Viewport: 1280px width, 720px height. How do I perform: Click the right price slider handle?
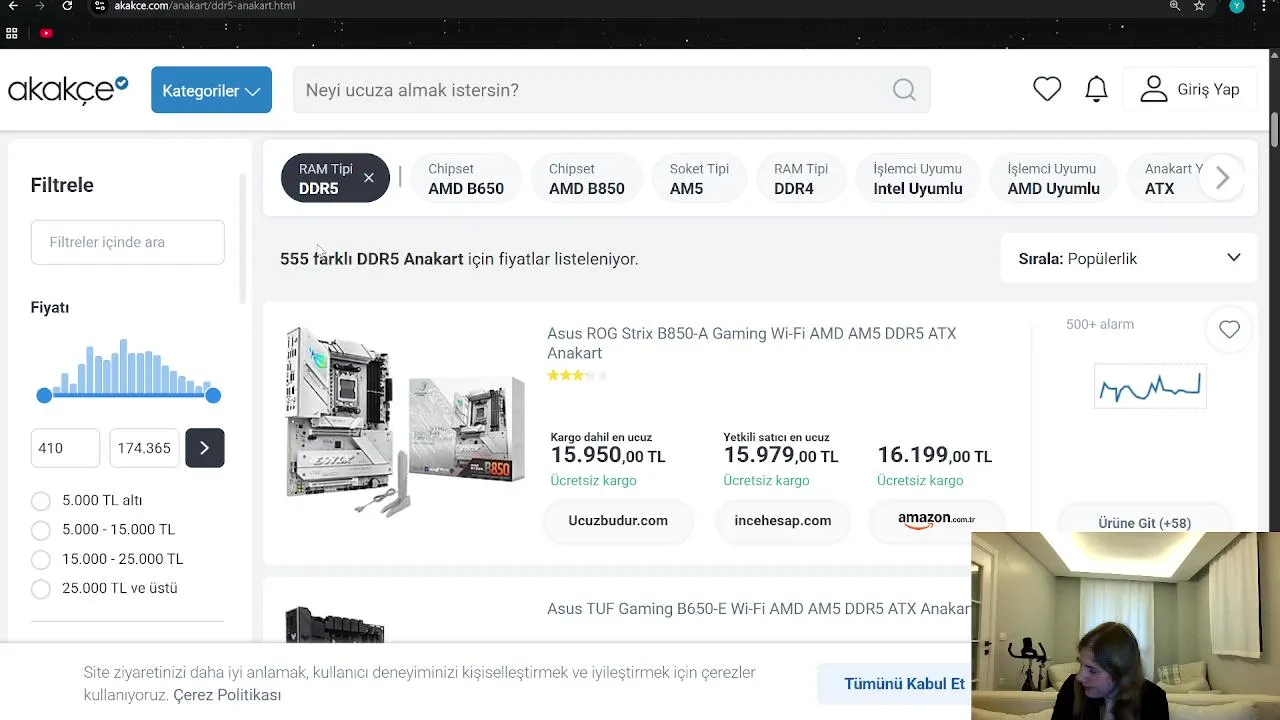pos(213,396)
